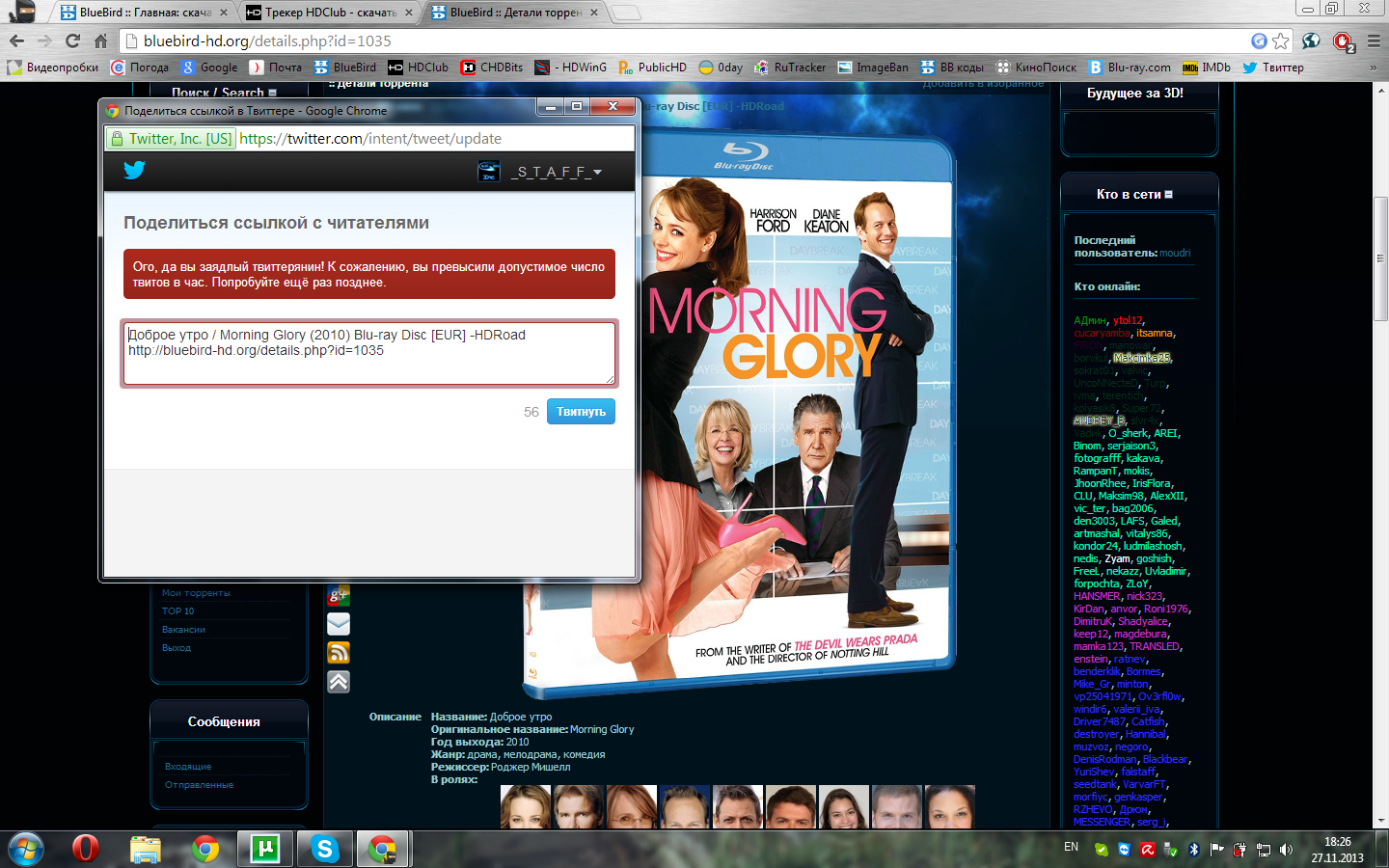This screenshot has width=1389, height=868.
Task: Reload the bluebird-hd.org page
Action: click(x=72, y=41)
